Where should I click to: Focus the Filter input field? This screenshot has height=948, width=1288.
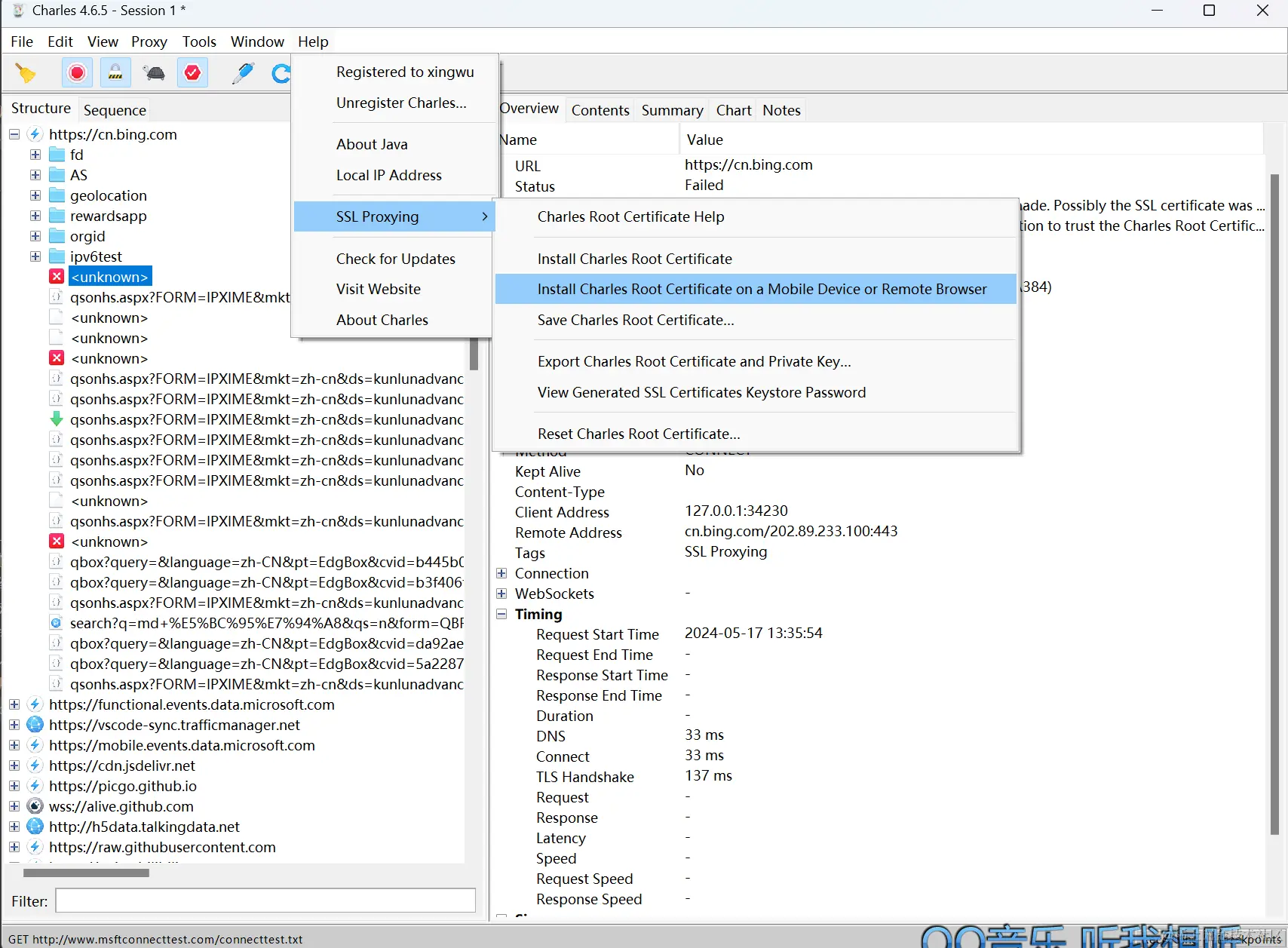265,900
